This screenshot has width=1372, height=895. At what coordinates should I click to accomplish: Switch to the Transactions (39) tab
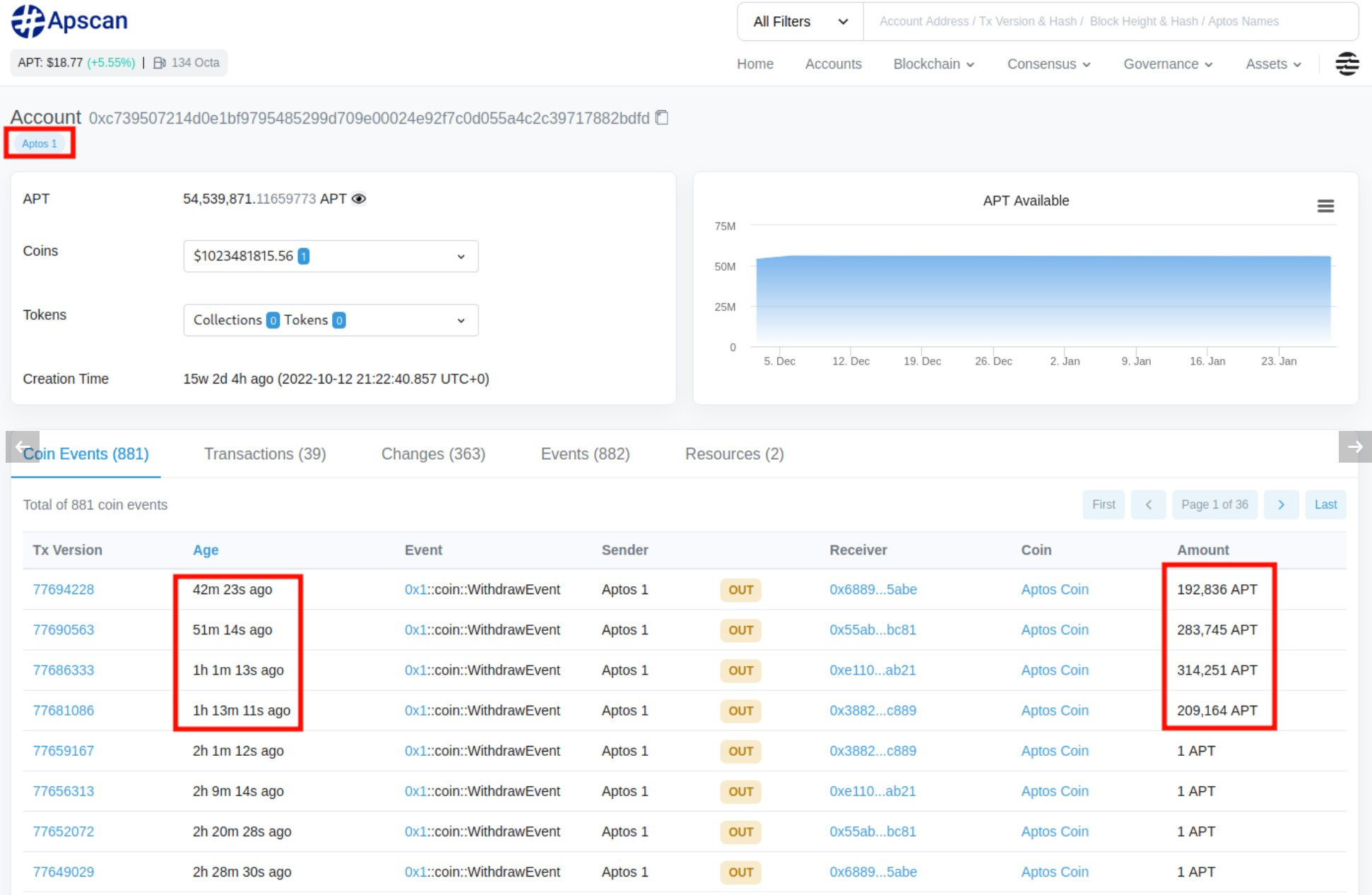(x=265, y=454)
